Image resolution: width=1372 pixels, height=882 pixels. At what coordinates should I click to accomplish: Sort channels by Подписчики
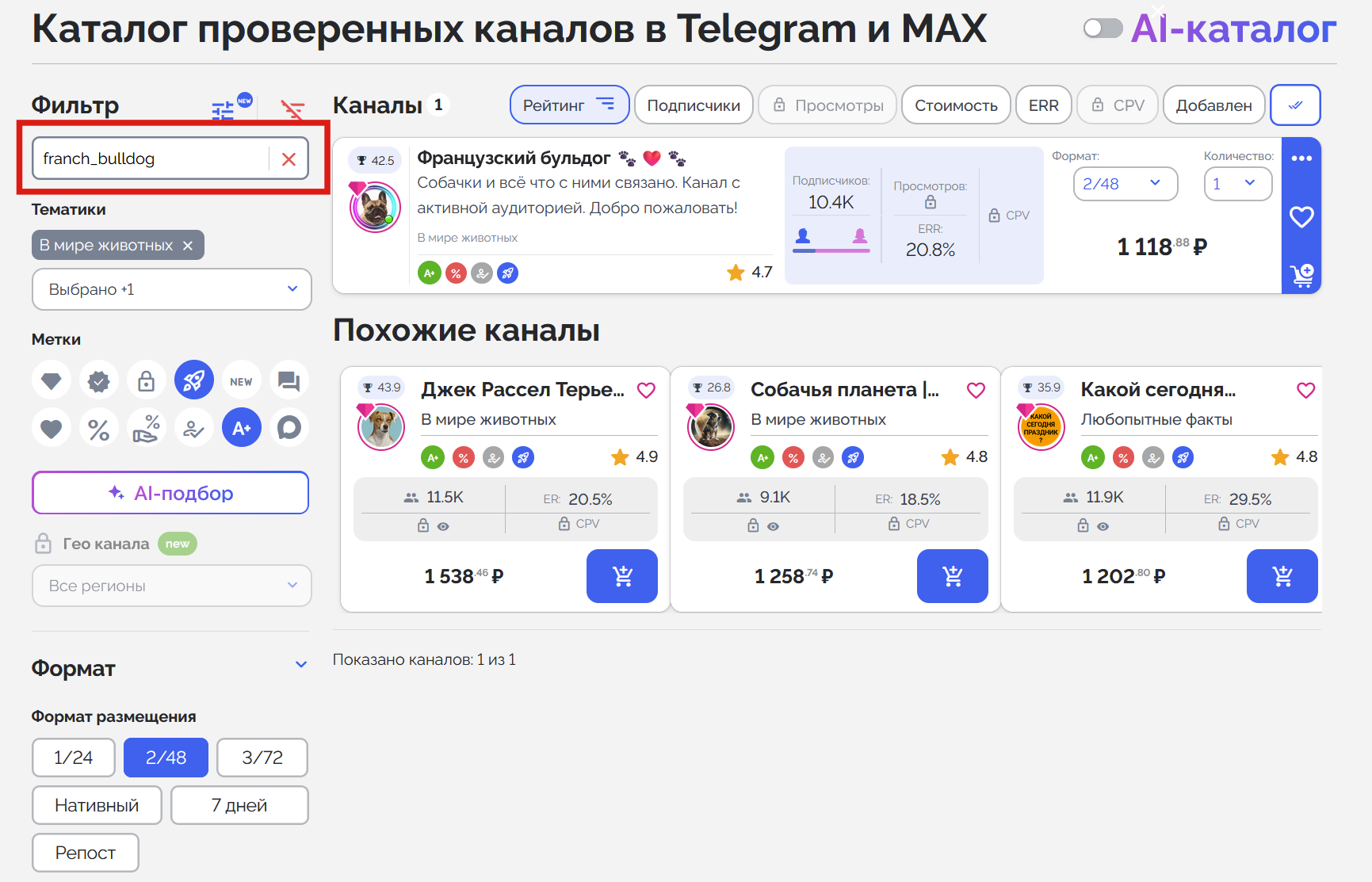coord(693,105)
